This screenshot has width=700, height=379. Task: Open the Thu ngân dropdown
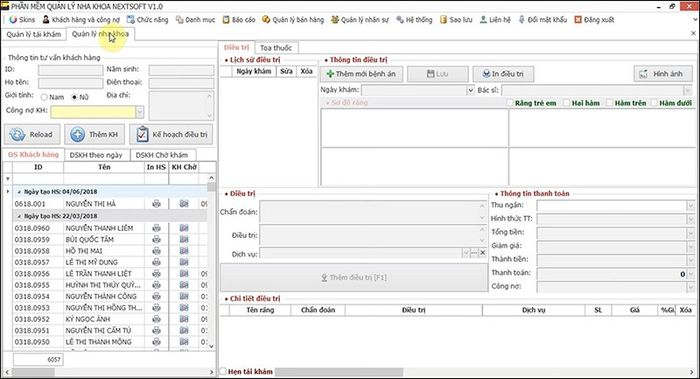pyautogui.click(x=691, y=205)
